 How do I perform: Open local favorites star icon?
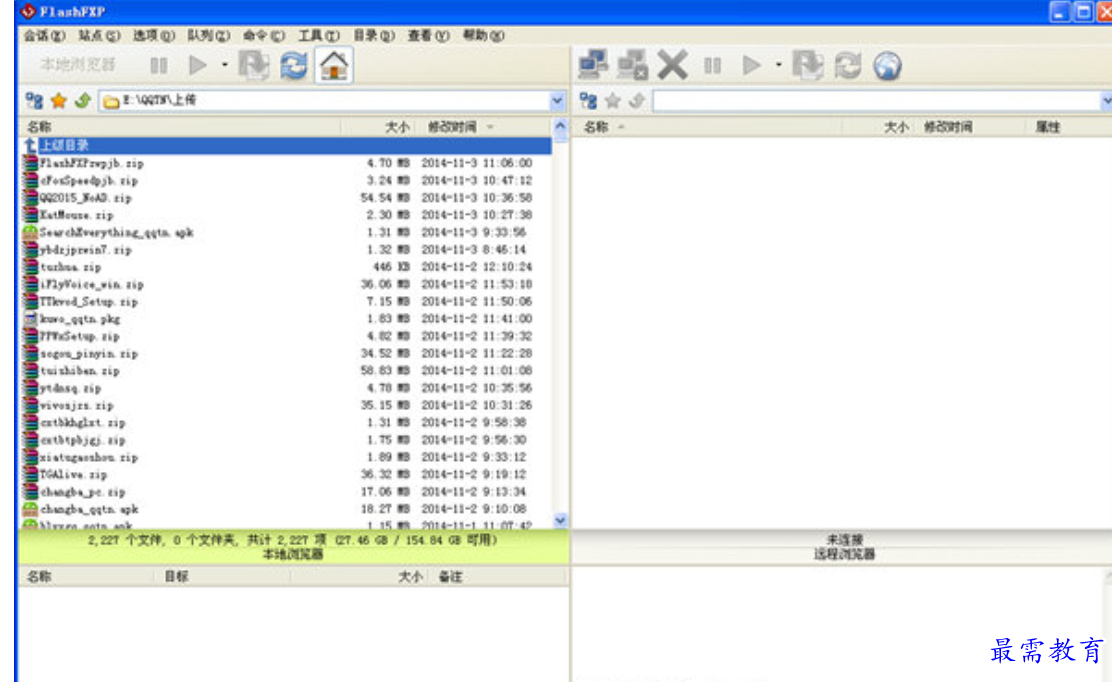(58, 101)
